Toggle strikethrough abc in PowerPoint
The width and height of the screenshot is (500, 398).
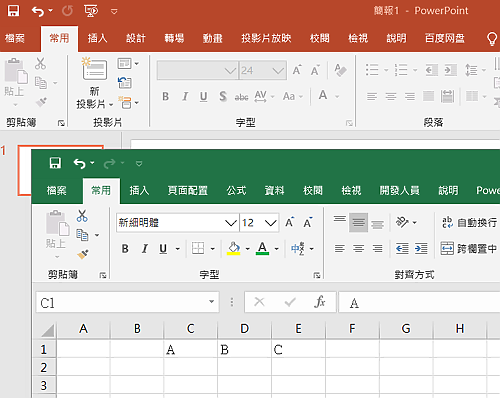coord(241,97)
